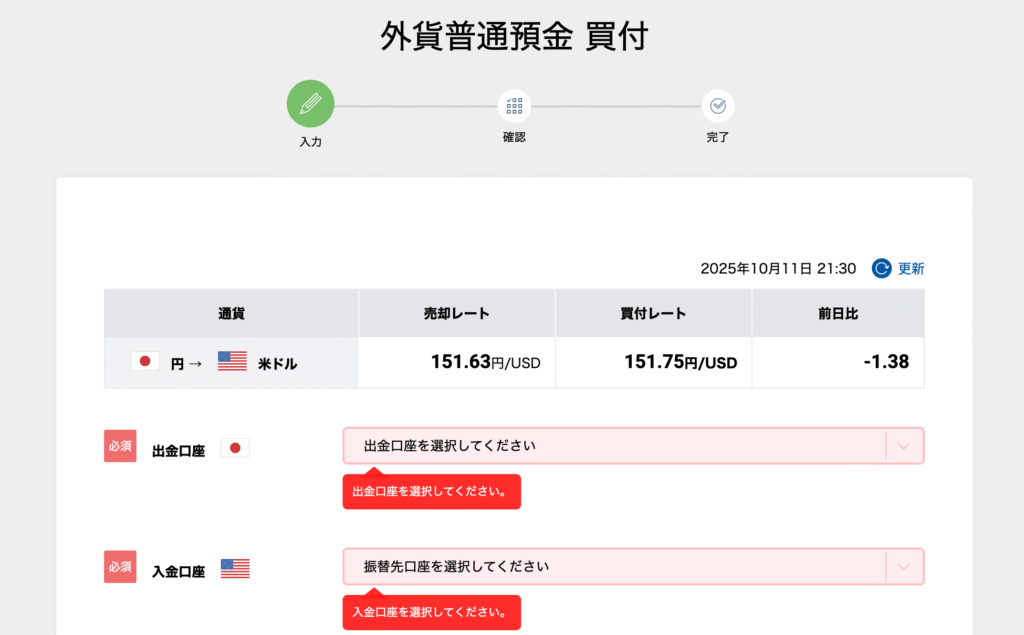Open the 出金口座を選択してください dropdown

[614, 446]
